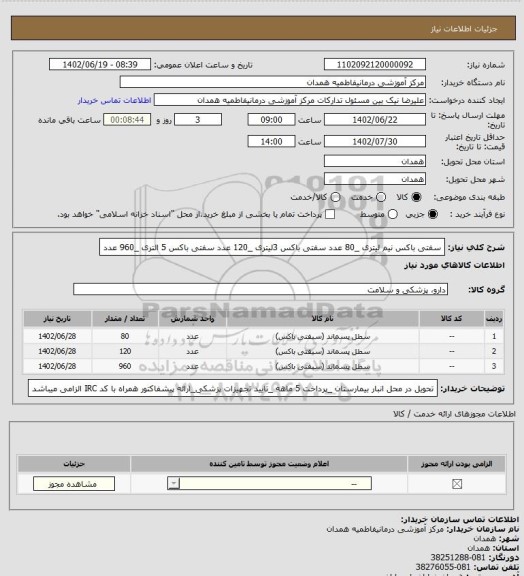The height and width of the screenshot is (576, 524).
Task: Click the price validity date 1402/07/30
Action: tap(375, 141)
